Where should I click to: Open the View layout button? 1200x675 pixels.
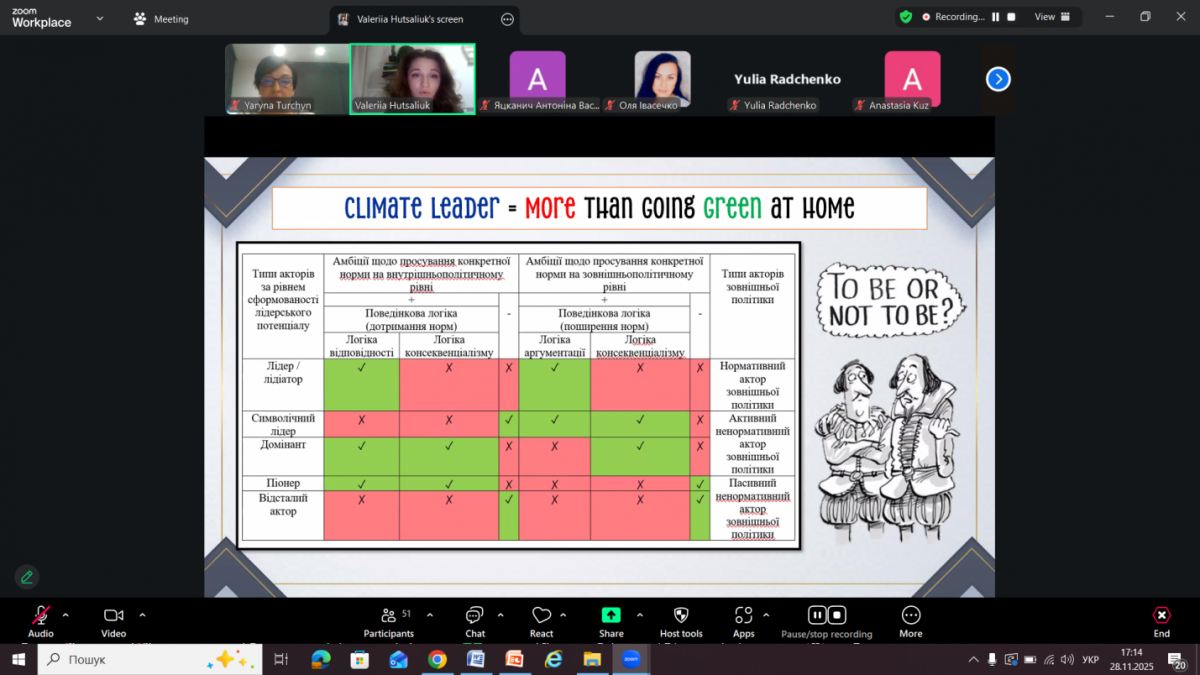point(1052,17)
